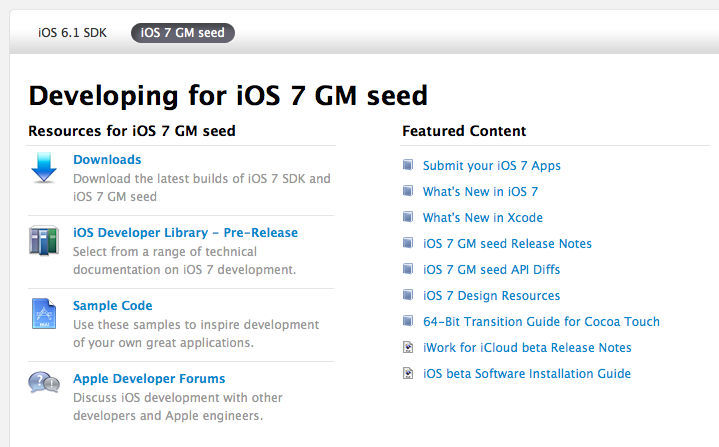Screen dimensions: 719x447
Task: Click document icon beside iWork for iCloud beta
Action: click(408, 348)
